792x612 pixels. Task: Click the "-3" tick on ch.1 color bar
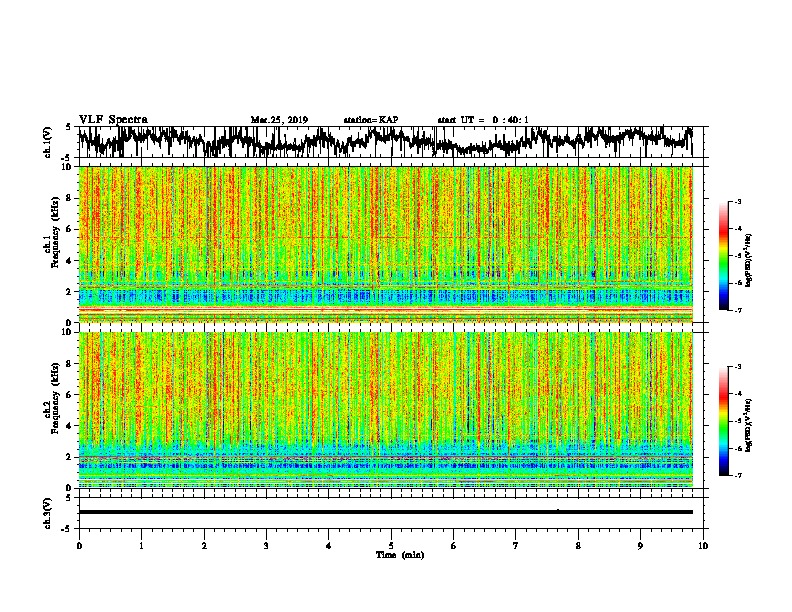[738, 202]
